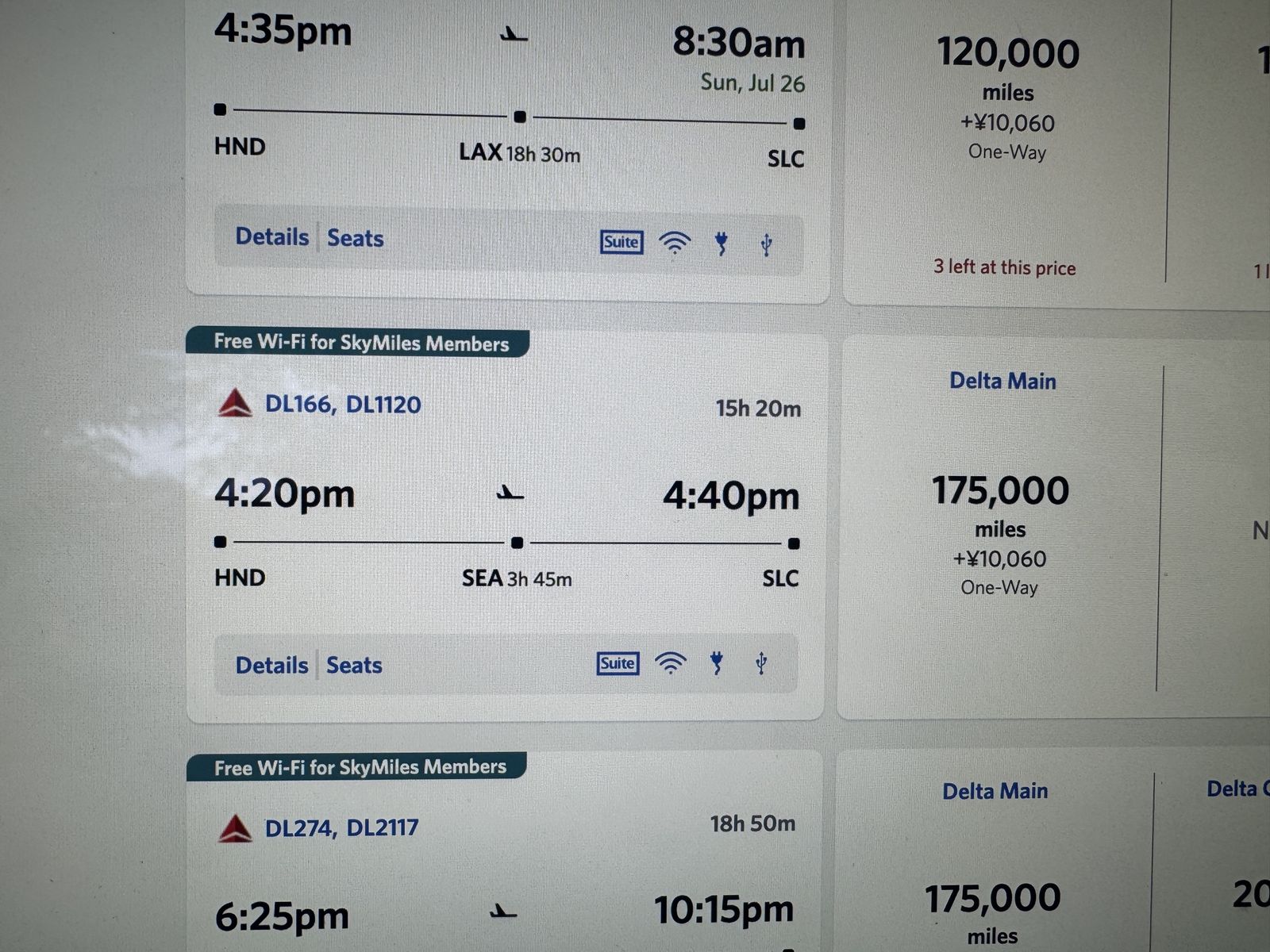Click the Suite icon on HND-LAX flight
1270x952 pixels.
click(622, 242)
